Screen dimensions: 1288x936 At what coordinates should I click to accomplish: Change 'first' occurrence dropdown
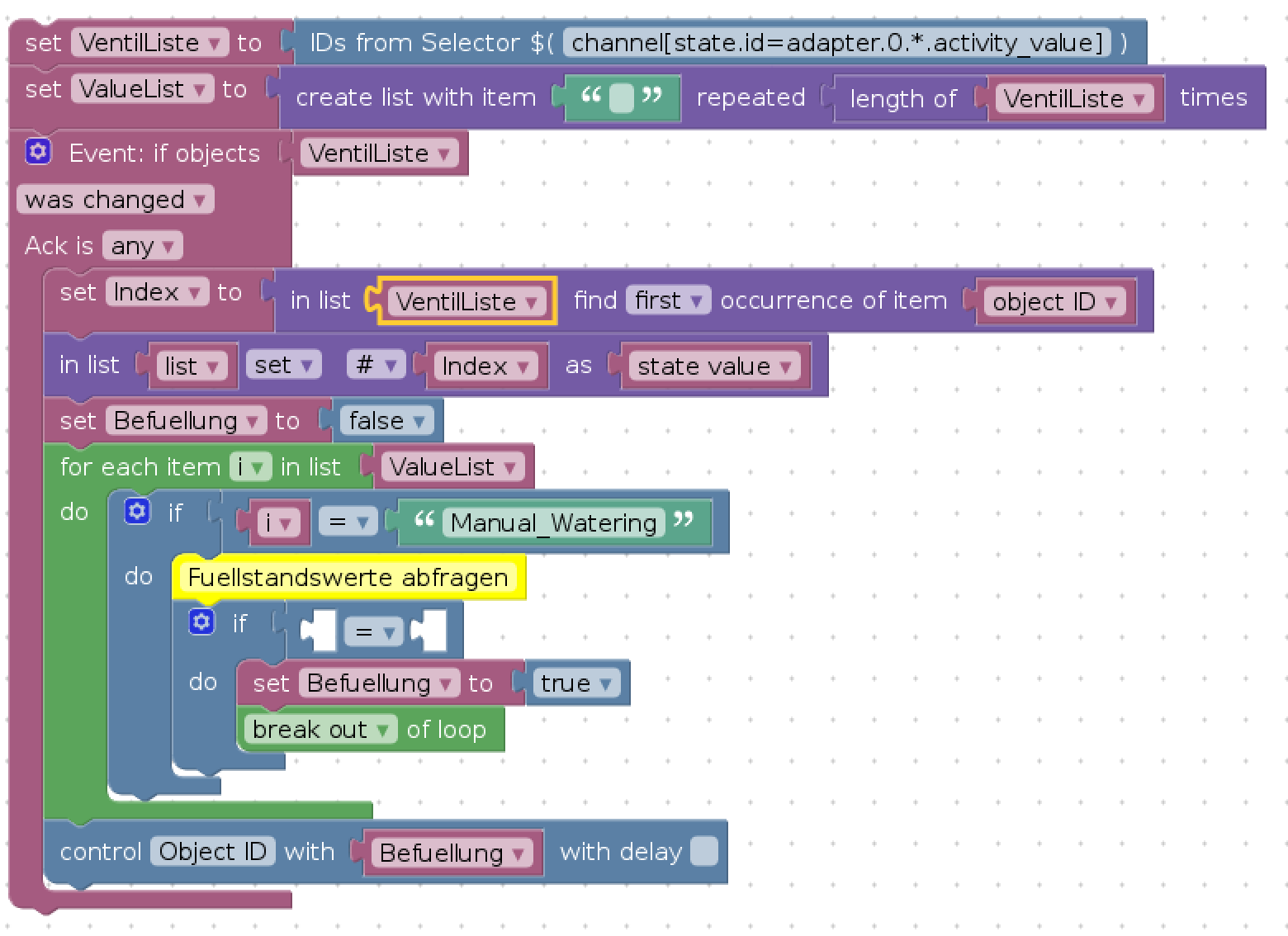tap(668, 300)
